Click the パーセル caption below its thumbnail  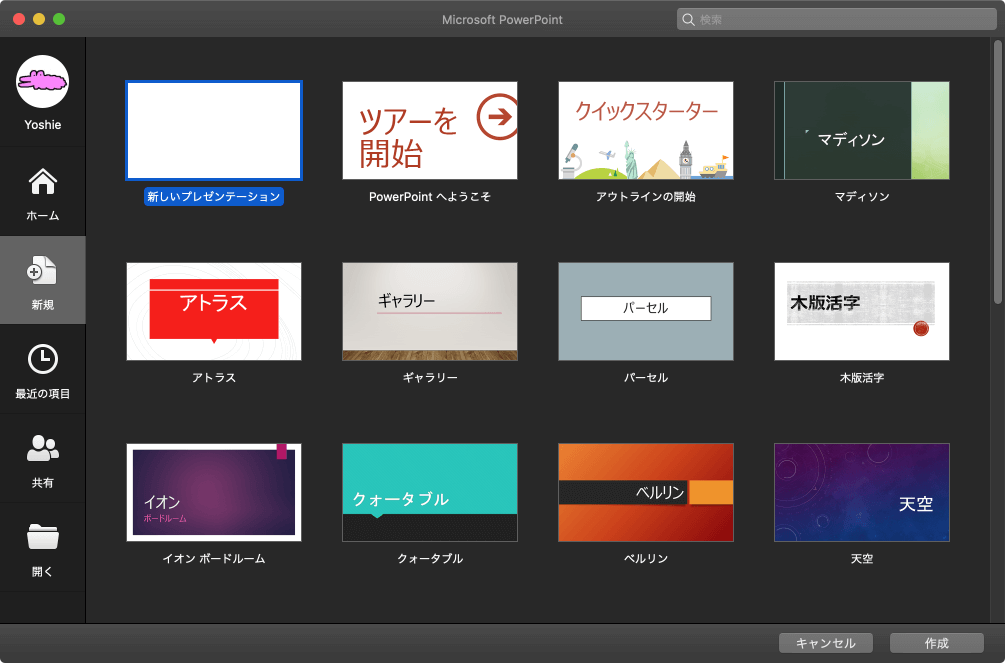coord(646,378)
